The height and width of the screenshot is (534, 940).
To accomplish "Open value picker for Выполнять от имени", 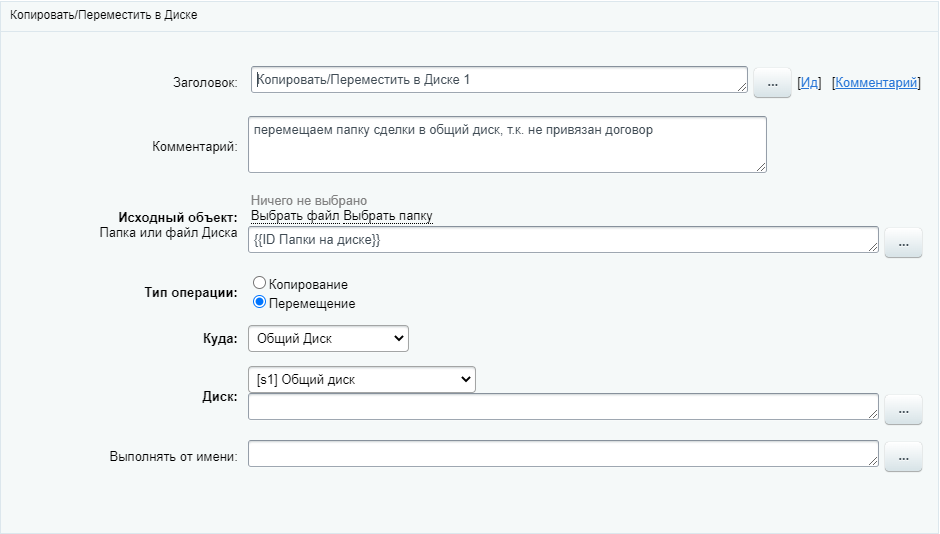I will 903,457.
